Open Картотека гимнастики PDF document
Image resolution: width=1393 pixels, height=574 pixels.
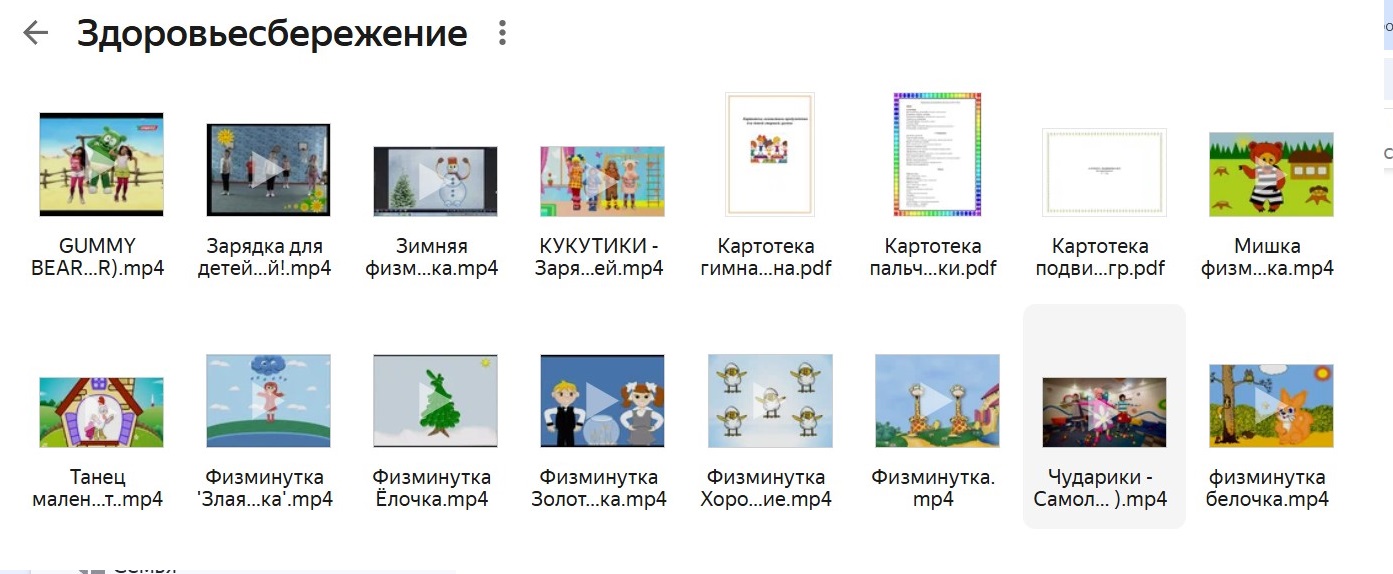click(x=769, y=154)
